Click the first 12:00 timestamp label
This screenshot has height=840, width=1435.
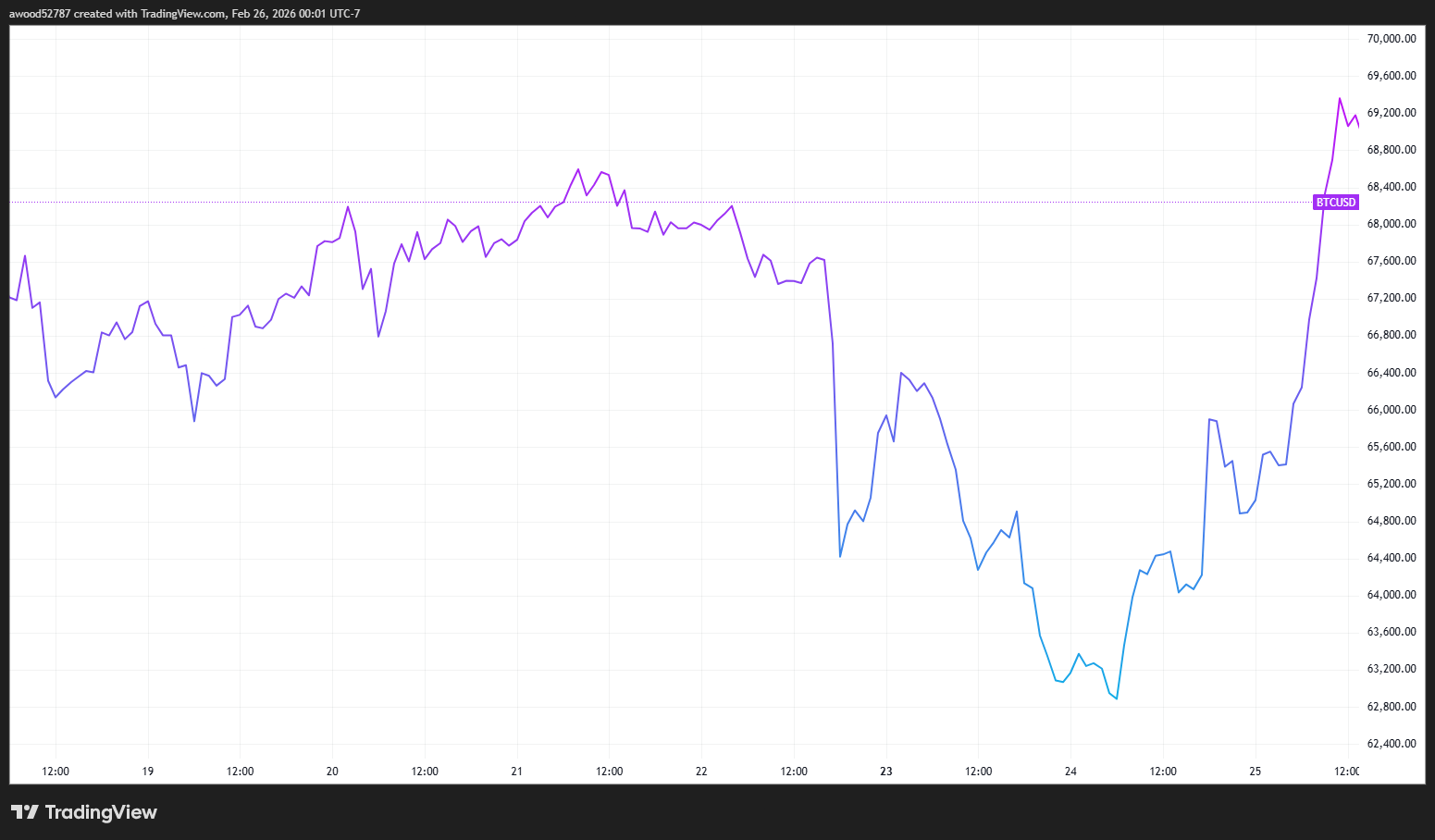(55, 771)
